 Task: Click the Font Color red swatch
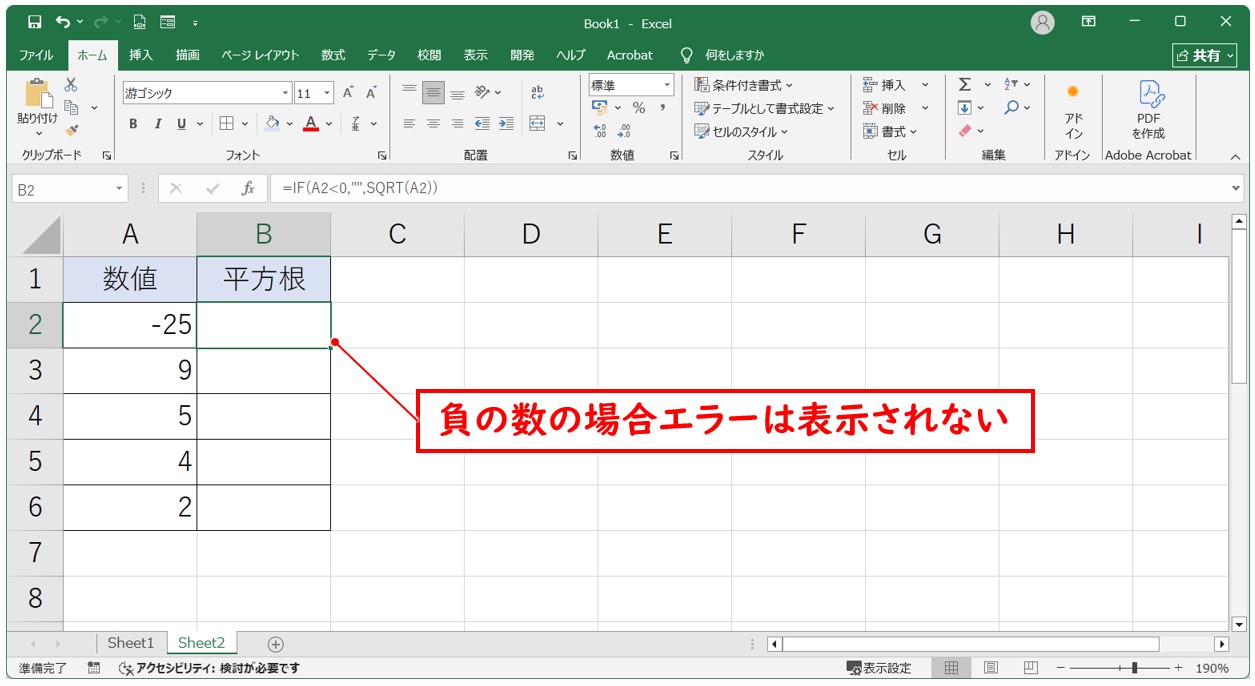[311, 124]
